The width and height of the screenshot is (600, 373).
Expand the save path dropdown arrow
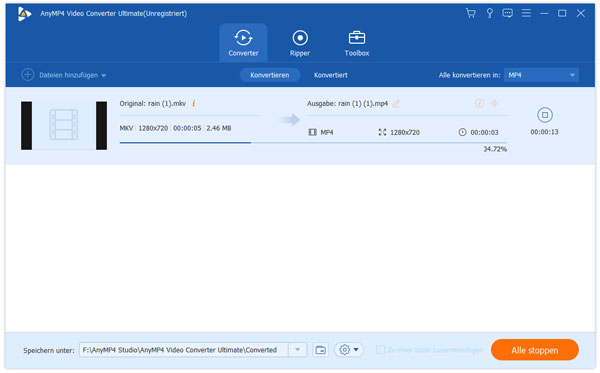coord(297,350)
